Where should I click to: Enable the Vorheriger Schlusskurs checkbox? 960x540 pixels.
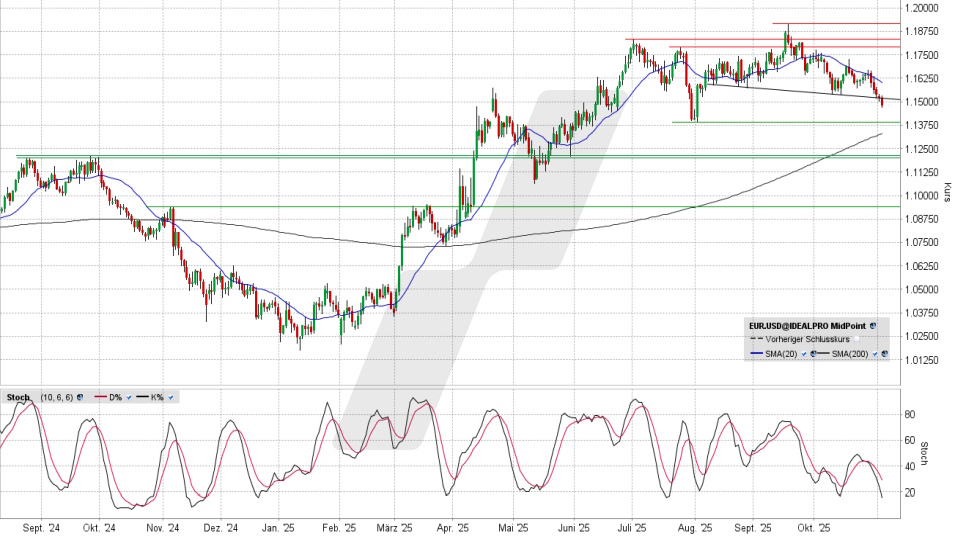(x=856, y=340)
